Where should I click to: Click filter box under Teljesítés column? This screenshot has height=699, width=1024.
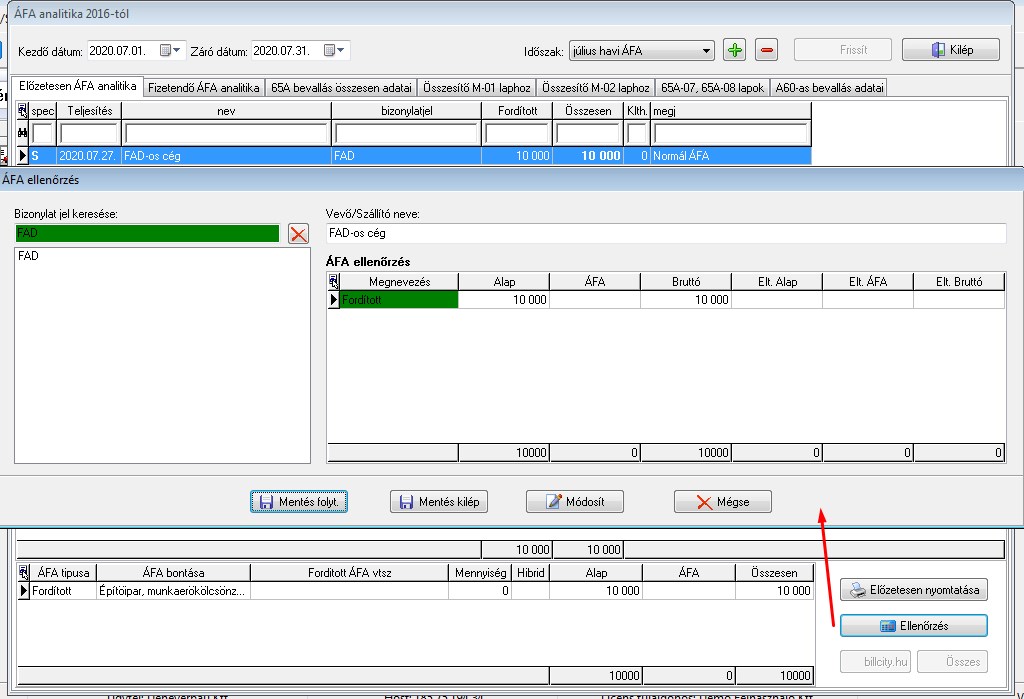click(x=89, y=133)
